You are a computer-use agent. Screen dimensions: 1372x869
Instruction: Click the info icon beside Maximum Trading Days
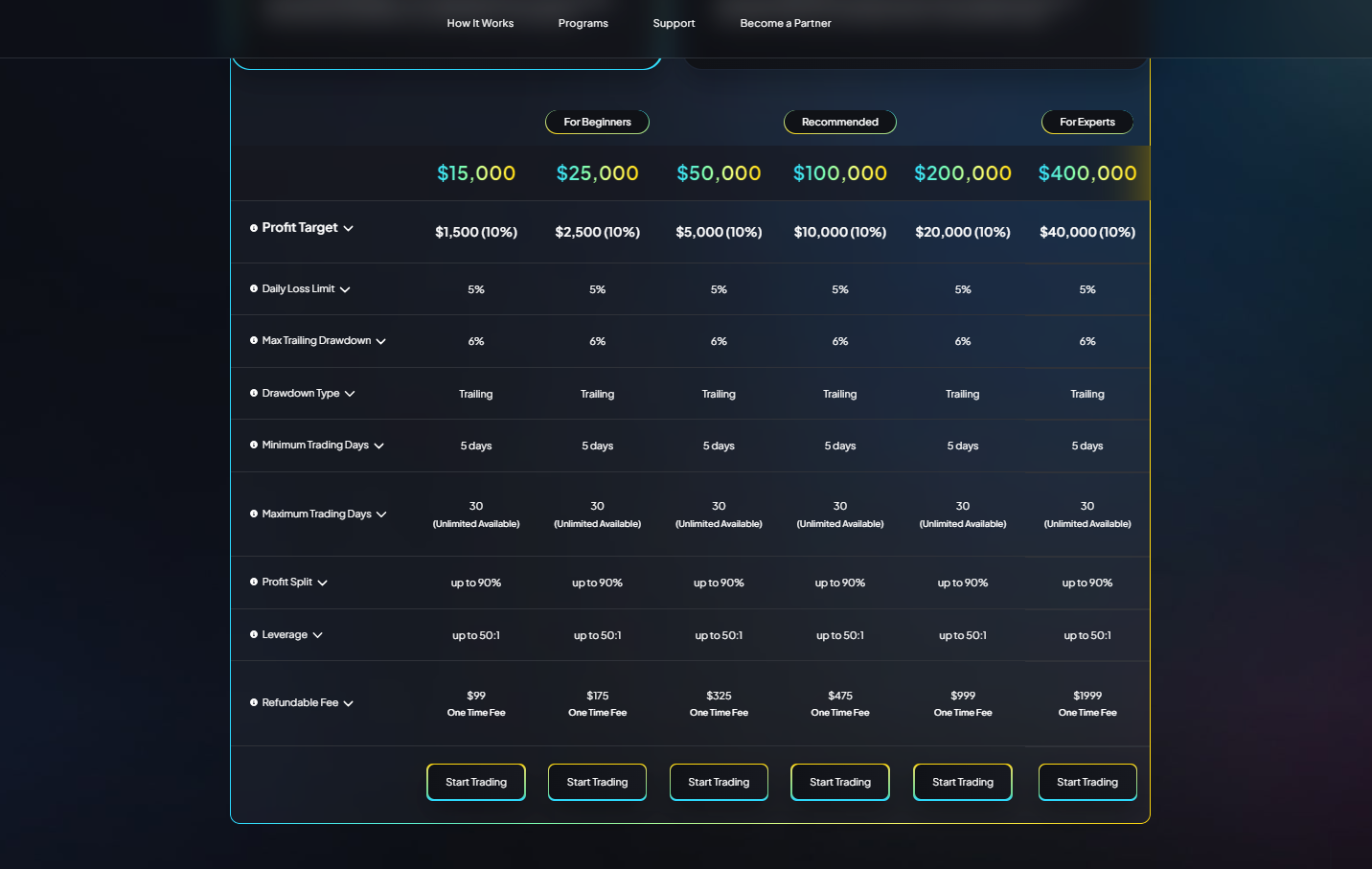254,514
